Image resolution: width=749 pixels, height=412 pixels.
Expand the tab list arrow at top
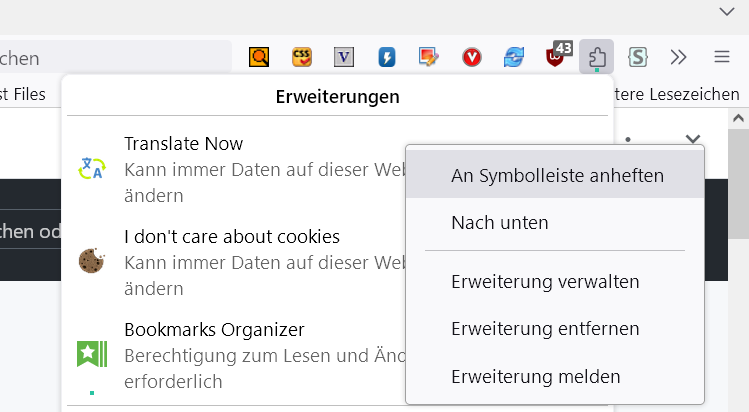point(727,12)
